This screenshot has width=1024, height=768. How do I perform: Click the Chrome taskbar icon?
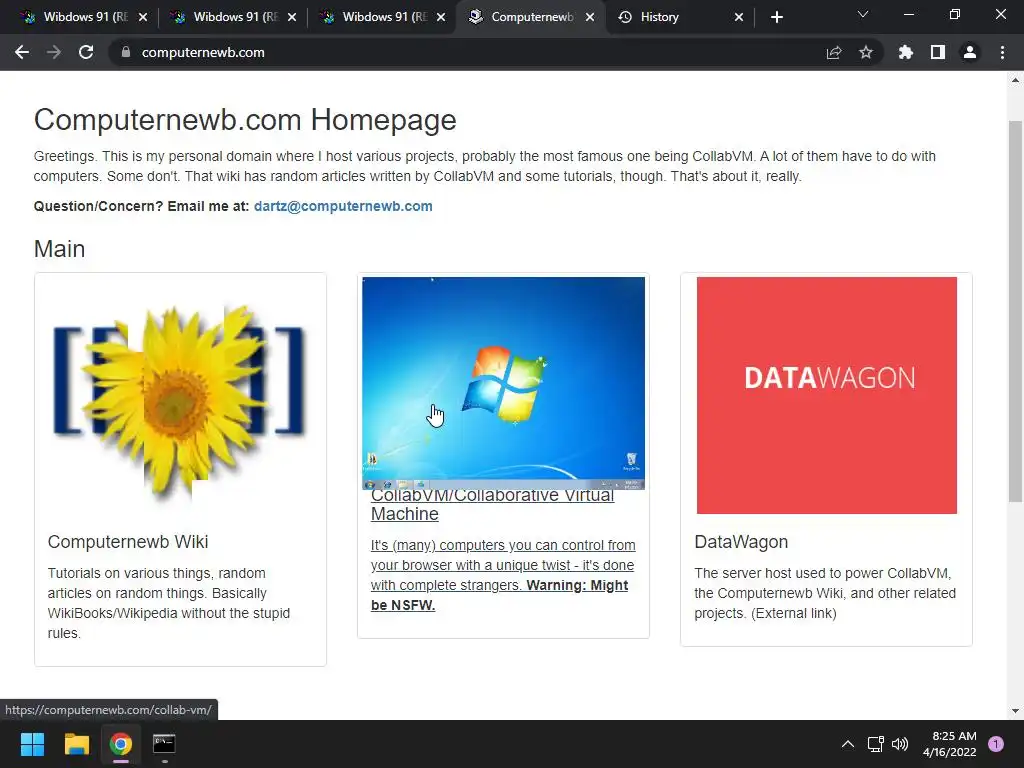(121, 744)
